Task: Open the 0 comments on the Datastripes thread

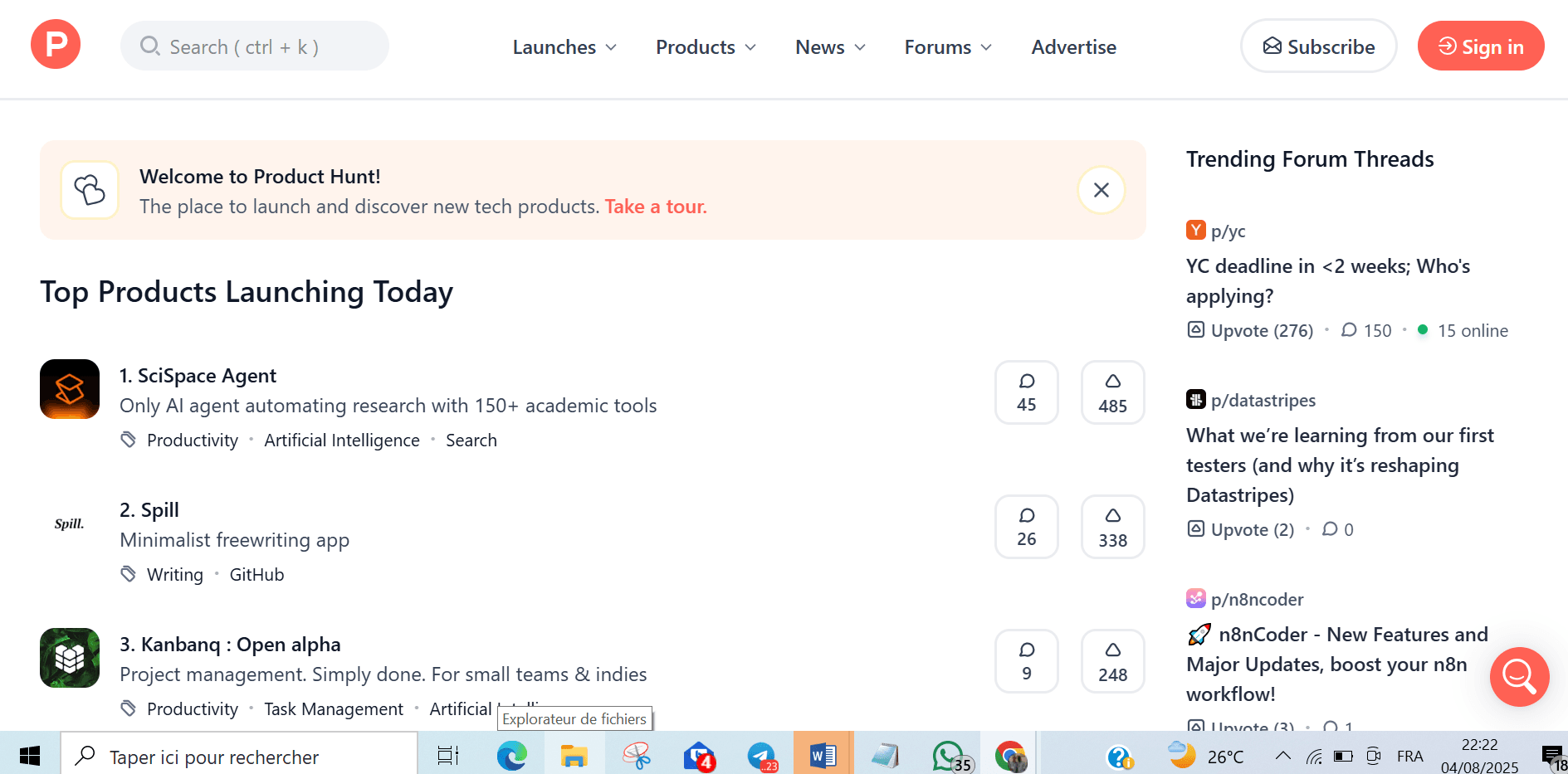Action: point(1337,529)
